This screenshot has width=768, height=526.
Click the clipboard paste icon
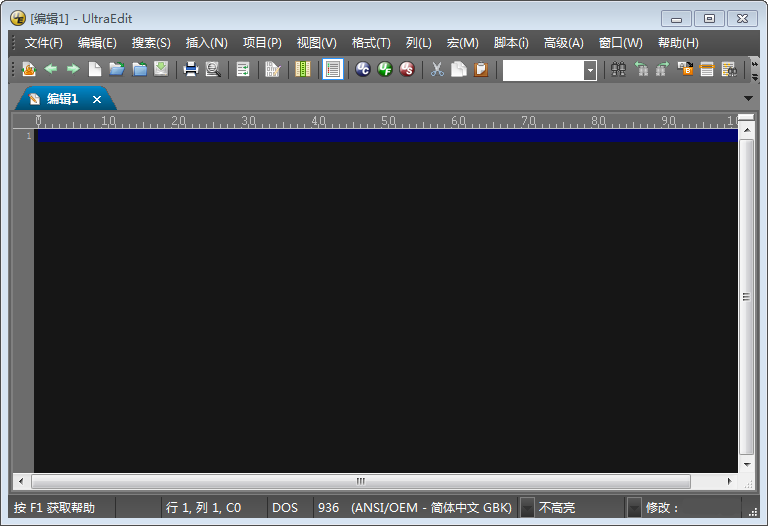[x=481, y=69]
